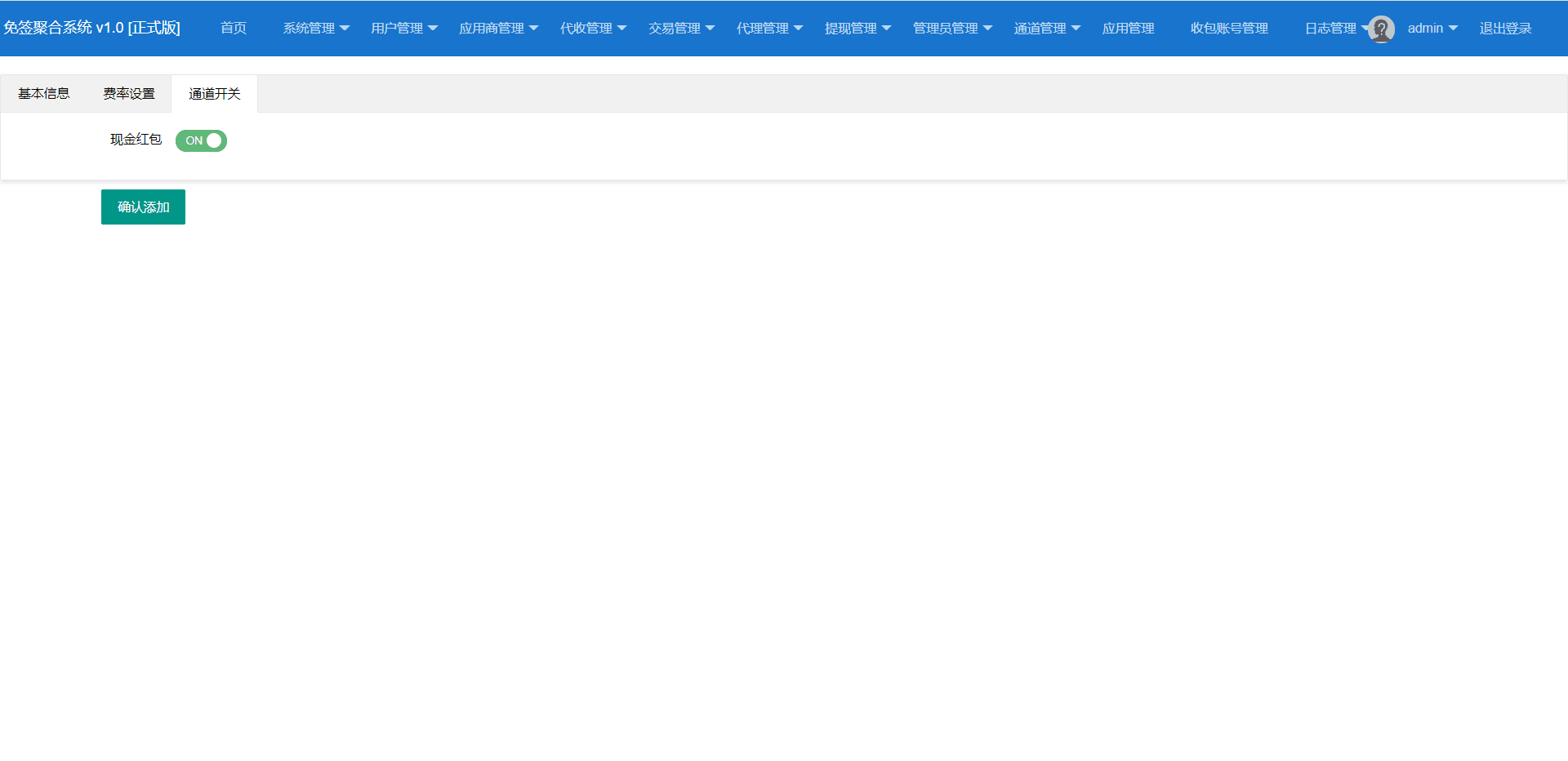
Task: Open the admin account dropdown
Action: click(1432, 28)
